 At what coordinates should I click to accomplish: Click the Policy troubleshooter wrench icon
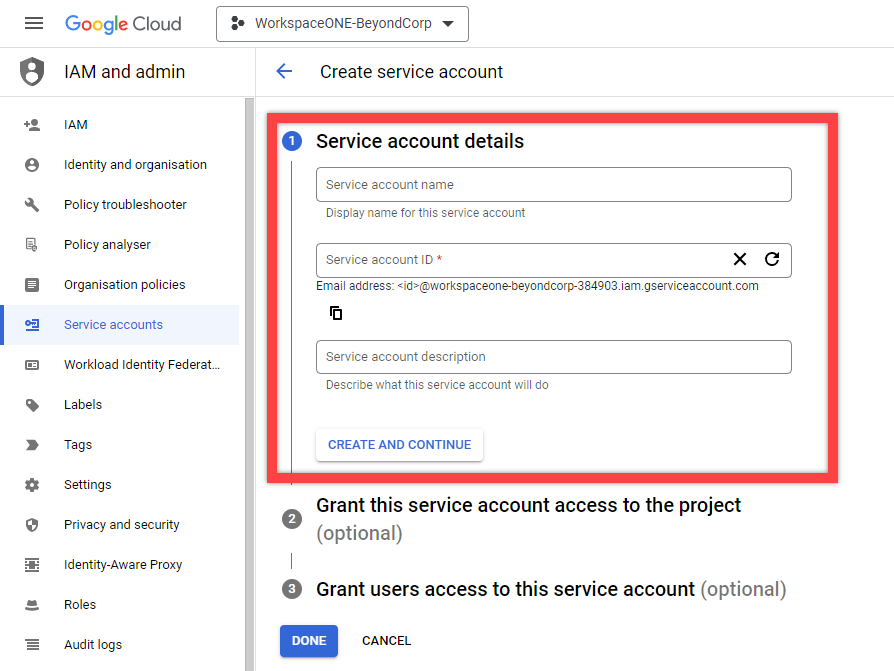tap(32, 205)
